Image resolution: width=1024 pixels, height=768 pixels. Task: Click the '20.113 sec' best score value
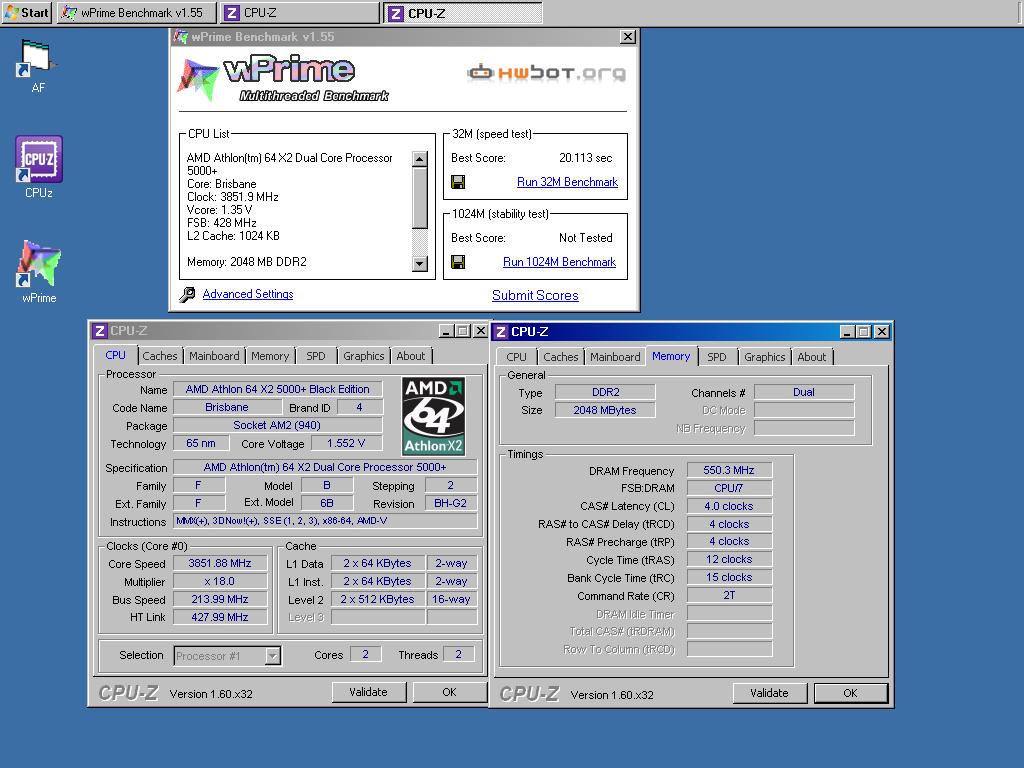(586, 157)
